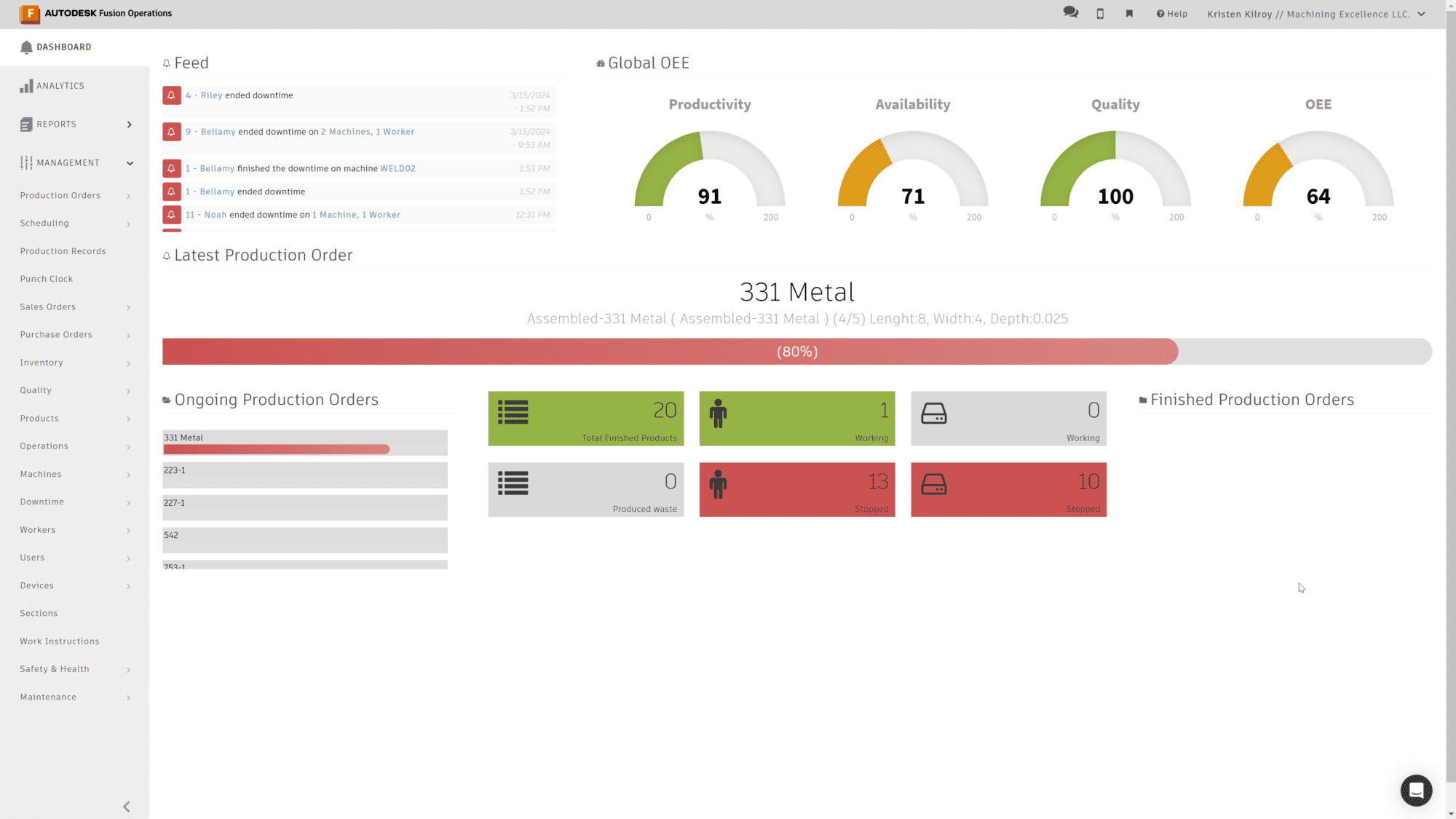Image resolution: width=1456 pixels, height=819 pixels.
Task: Expand the Management menu item
Action: [75, 162]
